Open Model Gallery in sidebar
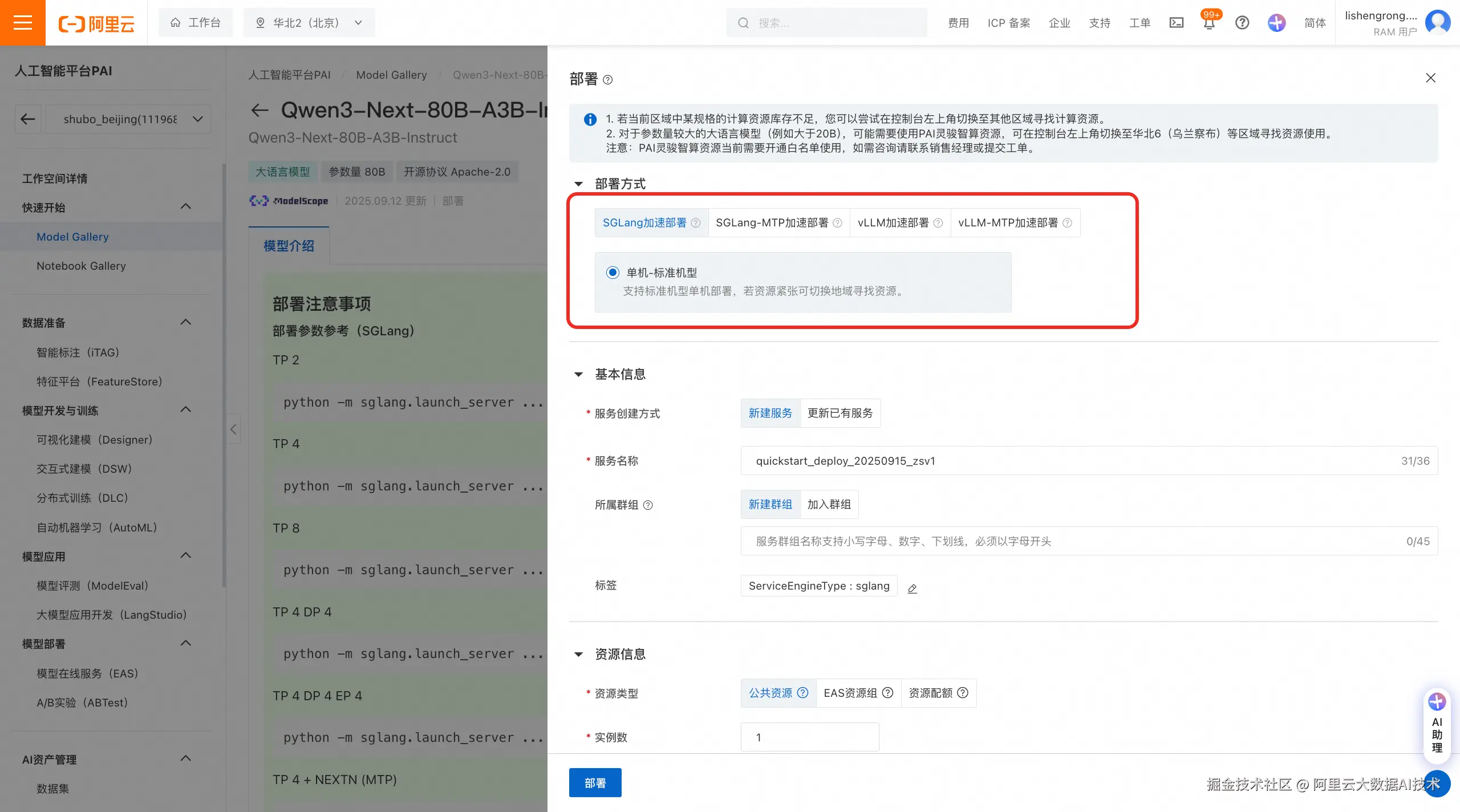The width and height of the screenshot is (1460, 812). pyautogui.click(x=72, y=237)
